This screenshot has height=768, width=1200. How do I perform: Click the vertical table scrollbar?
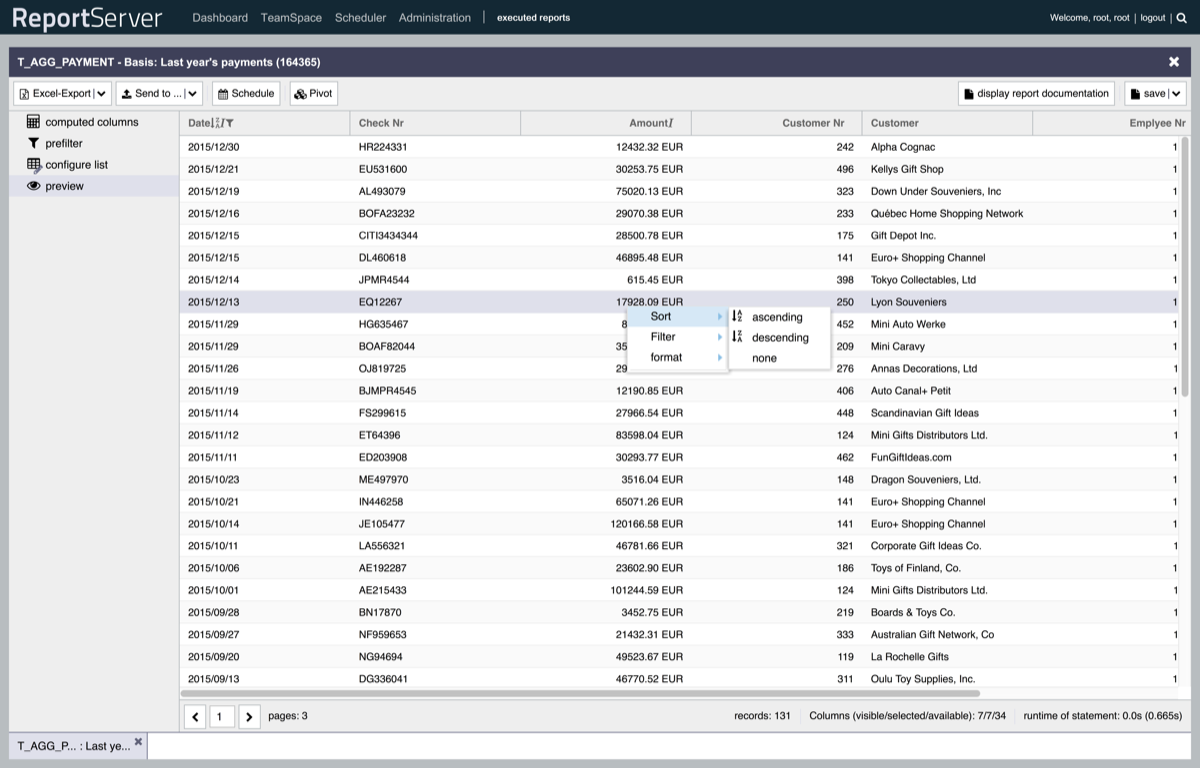[1185, 267]
